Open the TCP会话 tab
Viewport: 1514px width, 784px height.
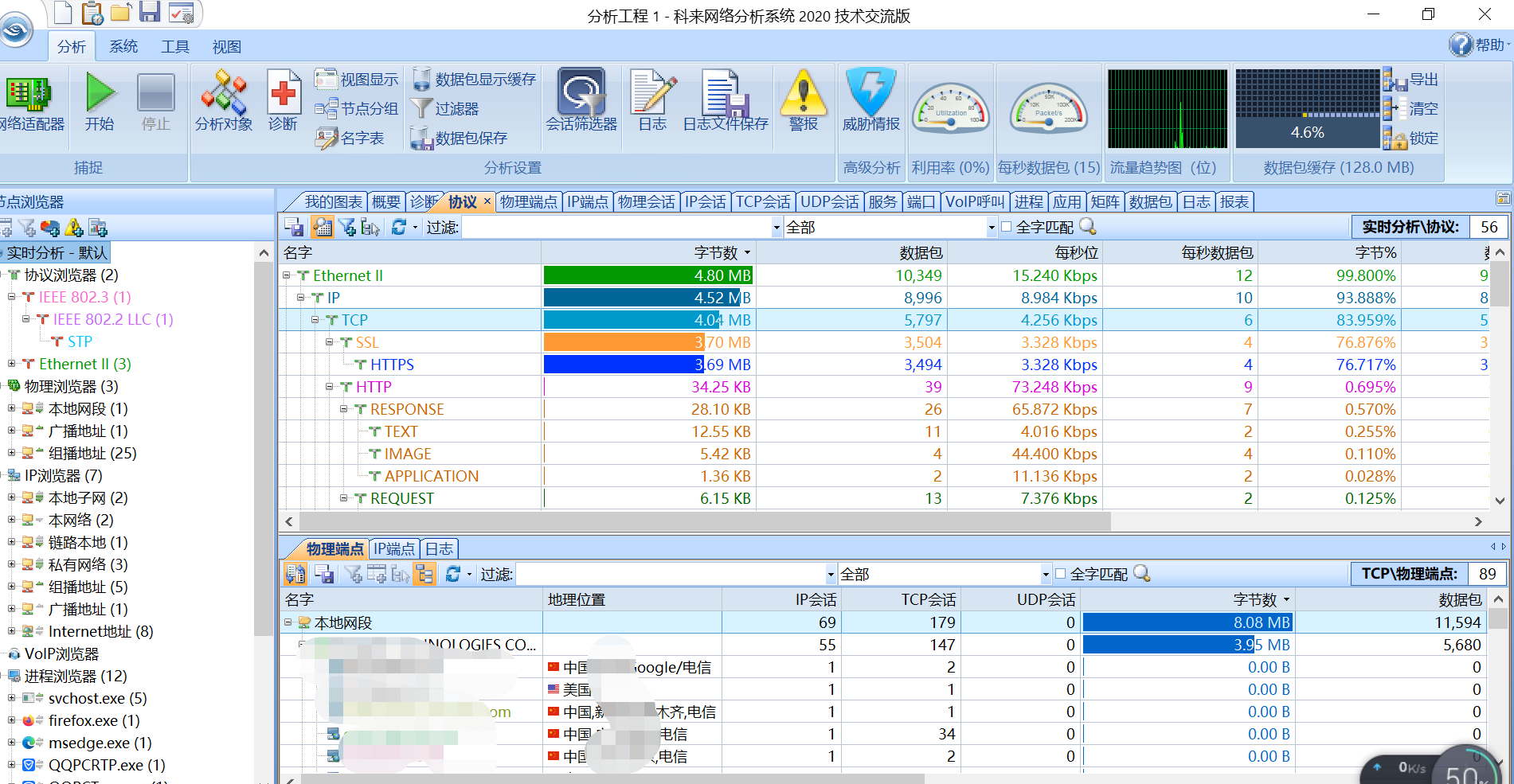762,202
